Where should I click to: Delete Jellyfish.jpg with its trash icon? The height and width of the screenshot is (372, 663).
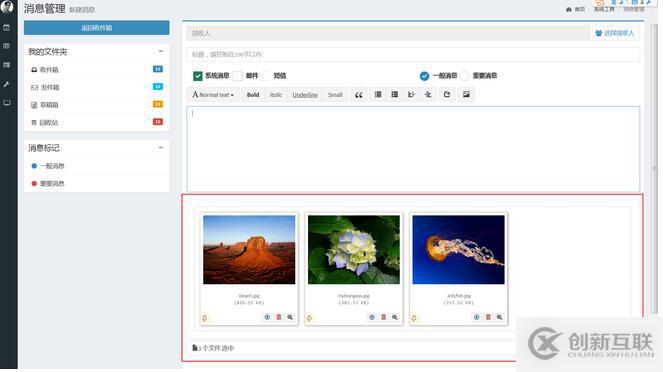coord(488,317)
